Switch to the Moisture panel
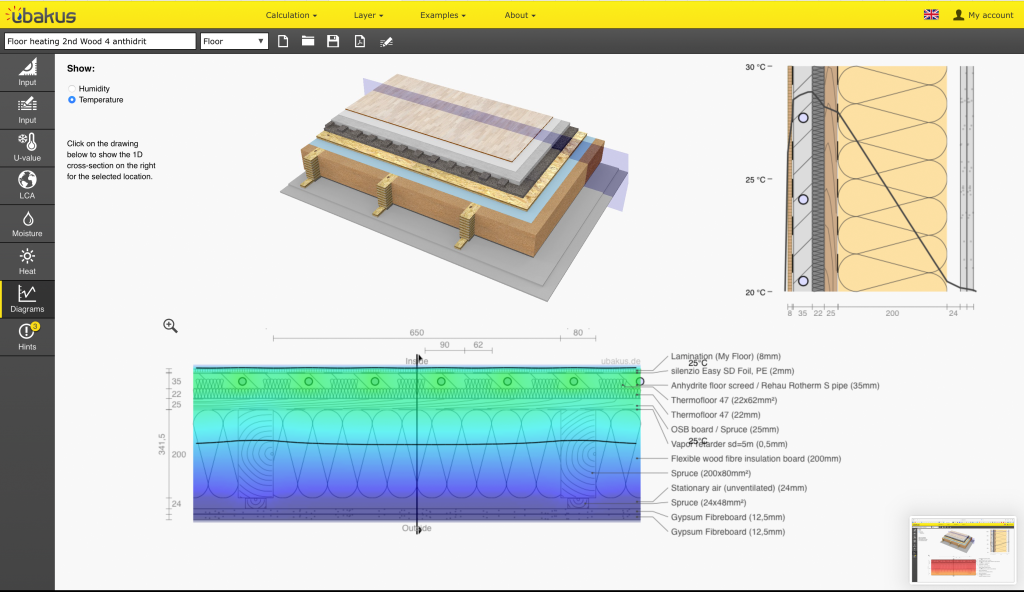This screenshot has width=1024, height=592. (x=27, y=223)
